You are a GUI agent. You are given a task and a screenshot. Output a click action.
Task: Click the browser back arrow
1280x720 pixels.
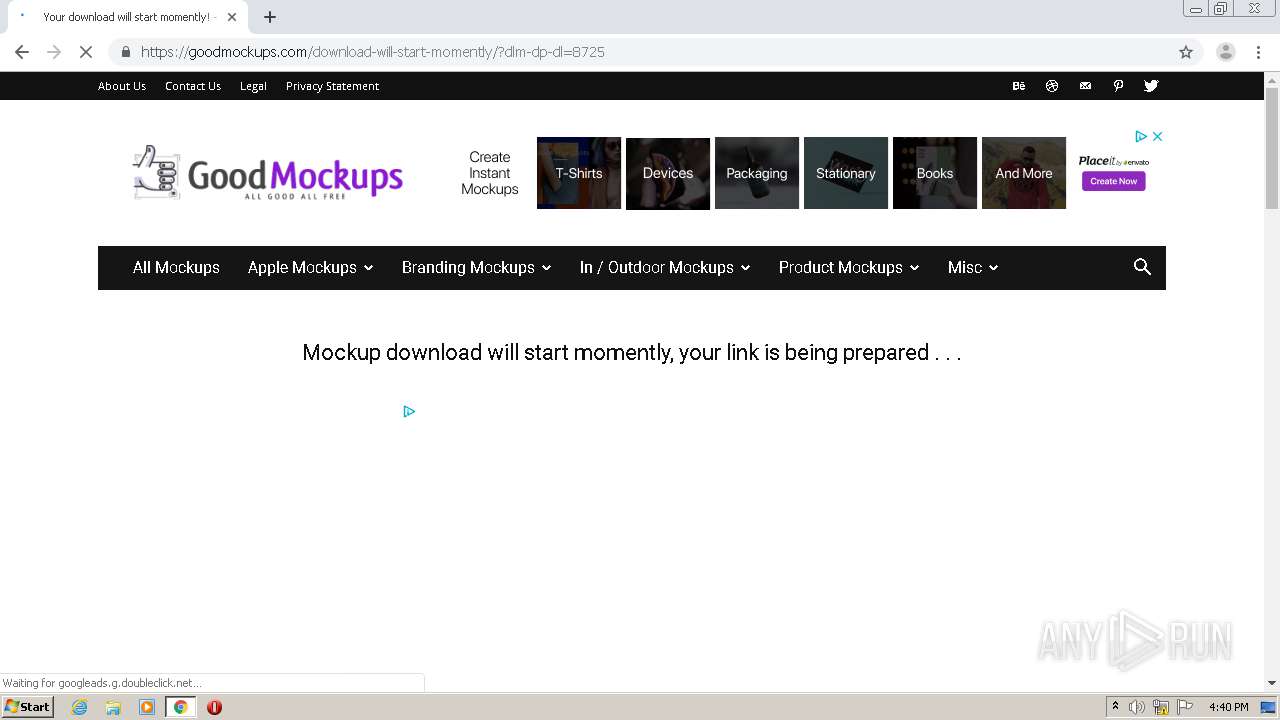(x=22, y=52)
